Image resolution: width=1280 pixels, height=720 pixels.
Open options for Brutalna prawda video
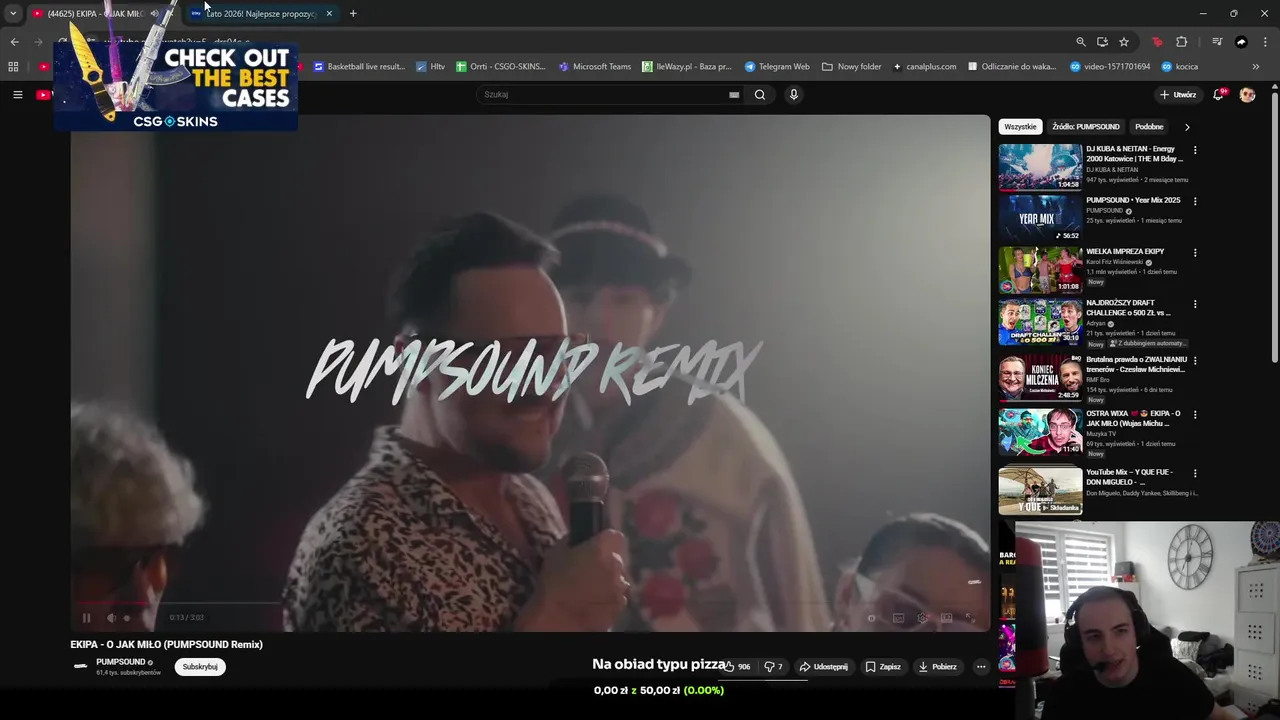click(1194, 360)
